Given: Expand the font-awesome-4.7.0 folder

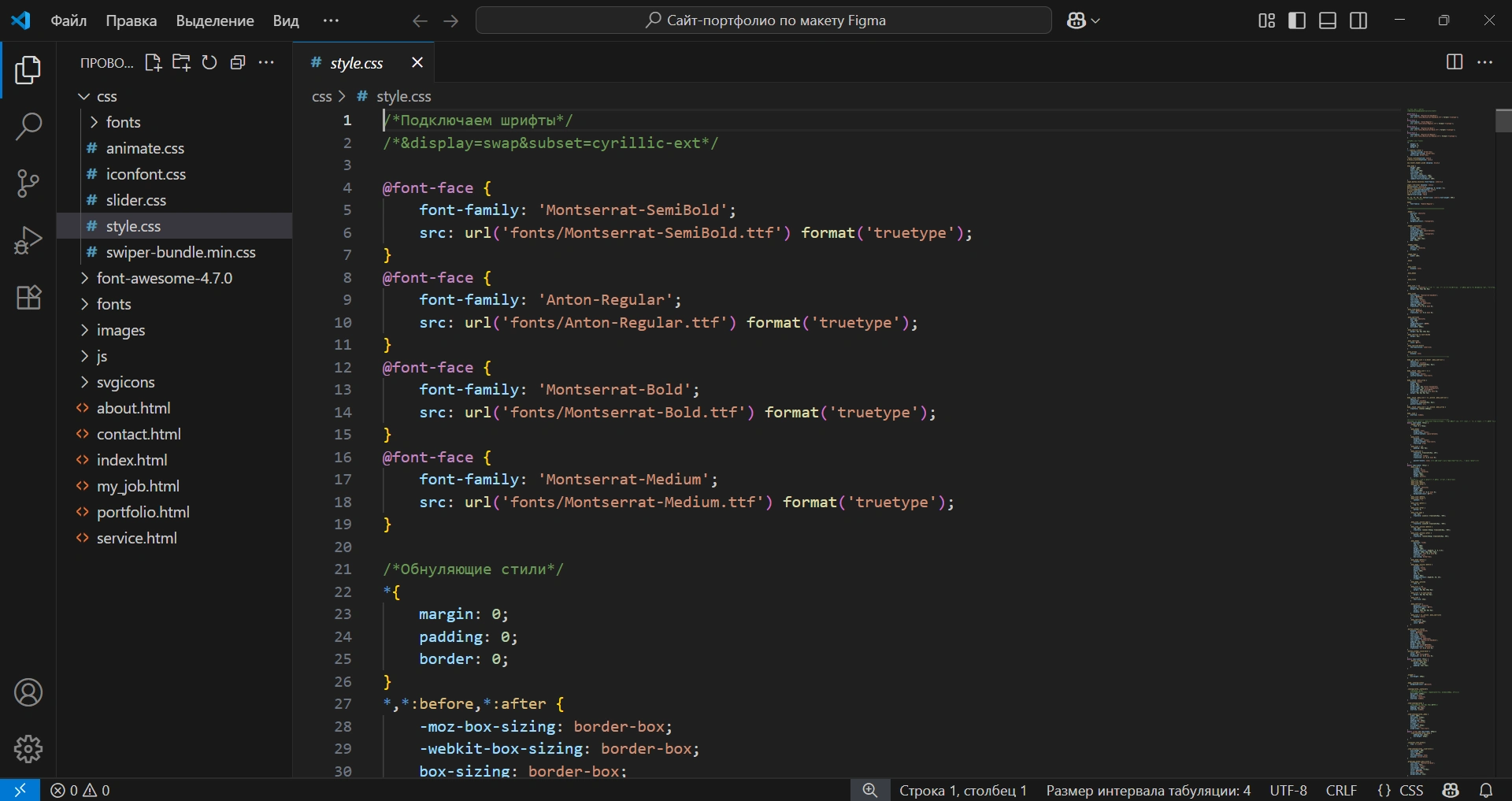Looking at the screenshot, I should coord(164,278).
